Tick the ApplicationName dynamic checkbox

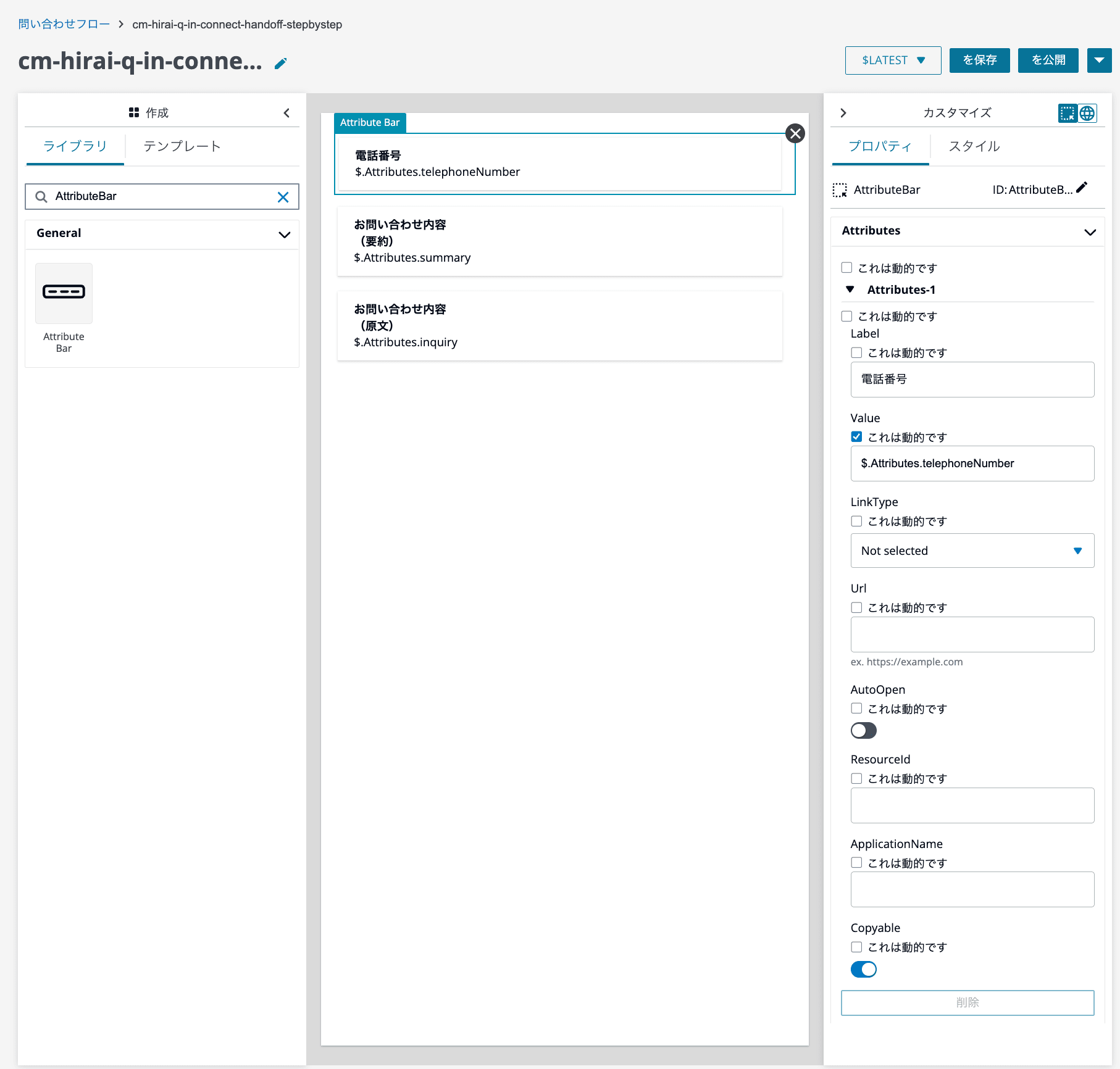pos(856,862)
